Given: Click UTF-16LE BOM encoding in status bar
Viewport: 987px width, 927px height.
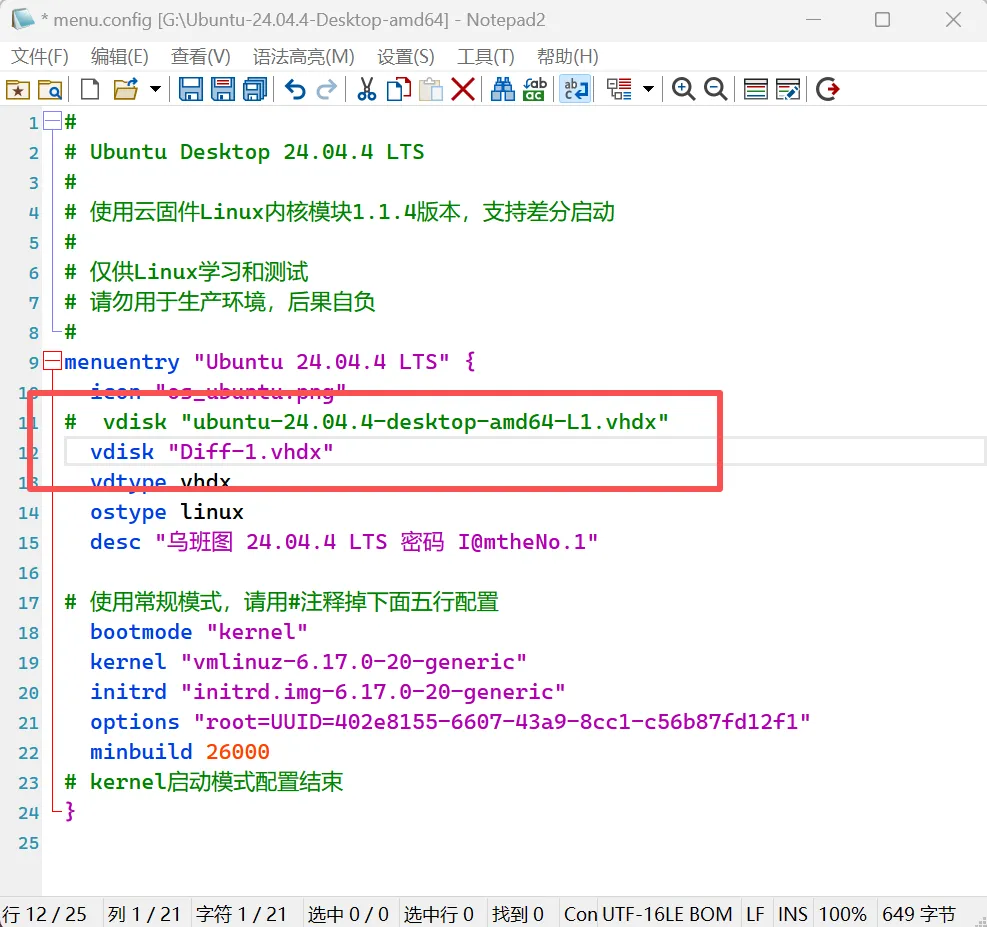Looking at the screenshot, I should pos(667,914).
